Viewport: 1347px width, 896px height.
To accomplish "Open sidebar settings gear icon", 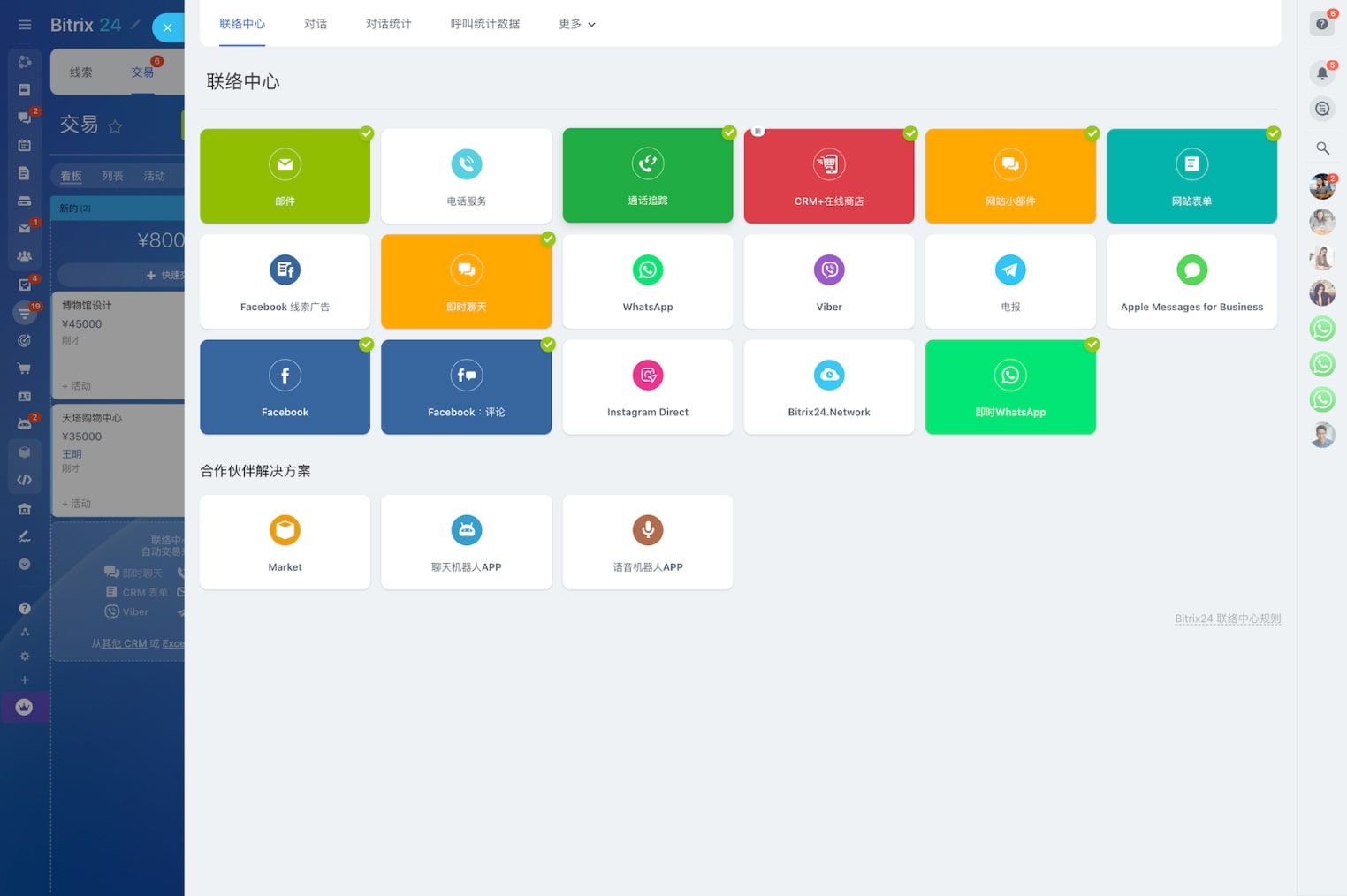I will [25, 656].
